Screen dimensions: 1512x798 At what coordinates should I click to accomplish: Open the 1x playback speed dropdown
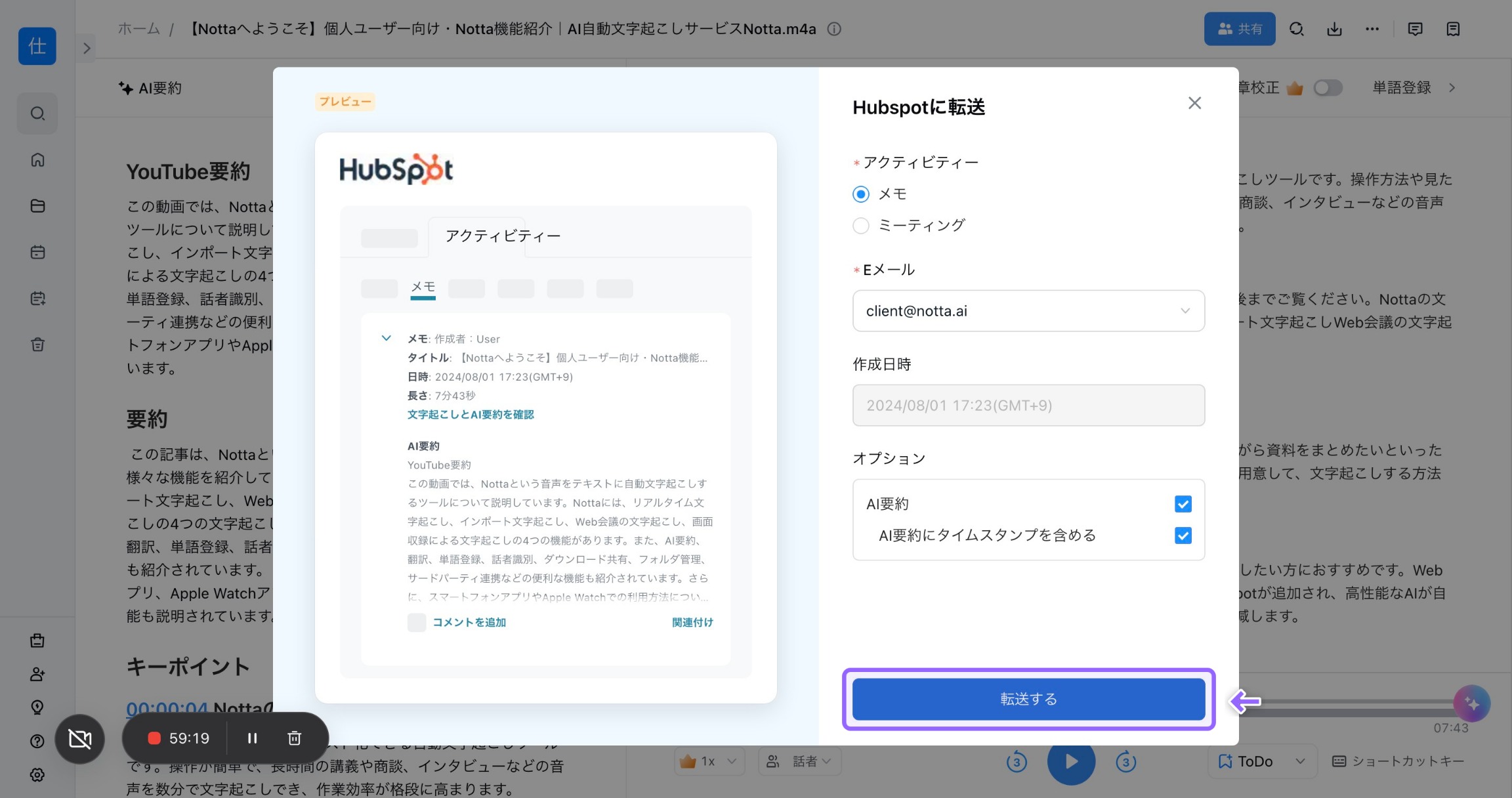[x=709, y=761]
